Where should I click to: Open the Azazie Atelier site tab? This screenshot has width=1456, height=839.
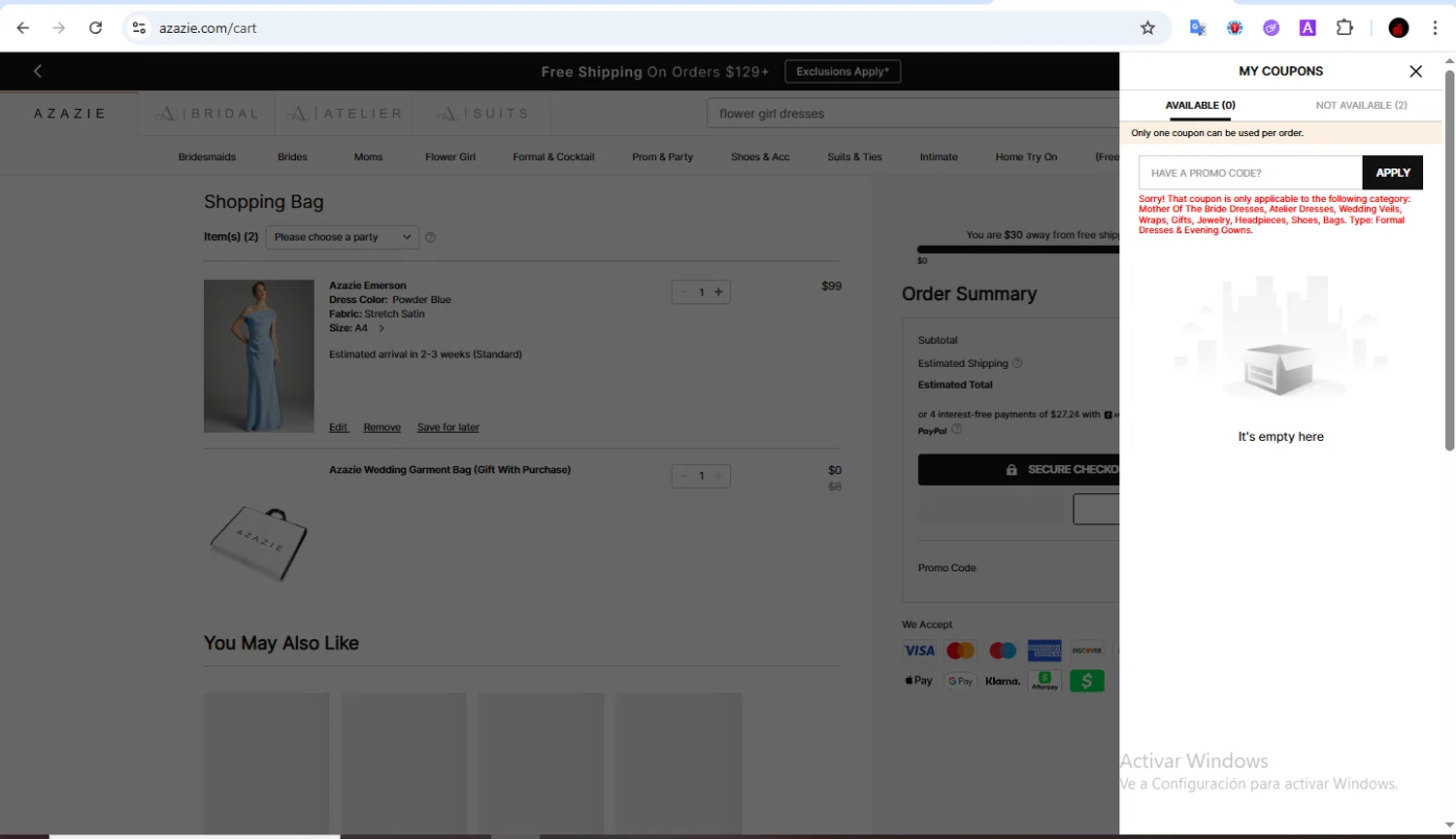point(345,114)
